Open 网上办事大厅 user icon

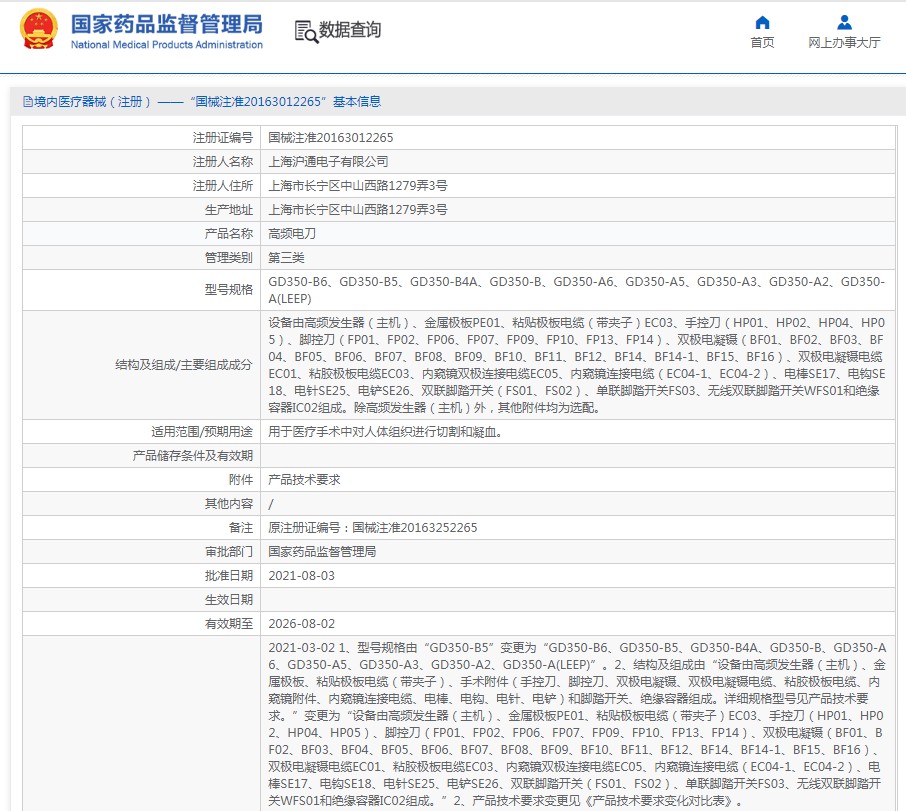pos(844,23)
